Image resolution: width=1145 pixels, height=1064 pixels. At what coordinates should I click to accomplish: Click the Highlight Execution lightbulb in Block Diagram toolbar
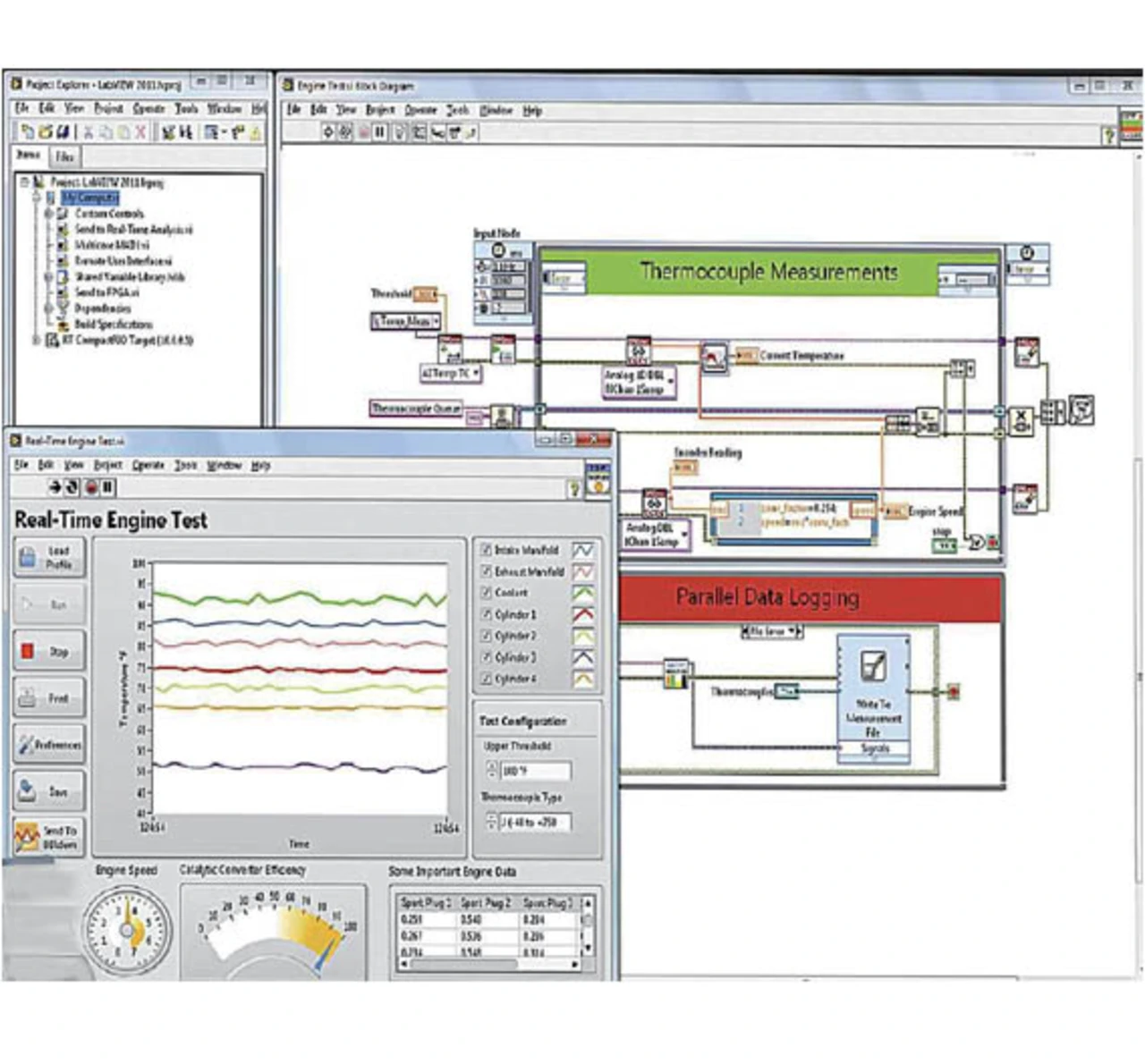pyautogui.click(x=399, y=132)
